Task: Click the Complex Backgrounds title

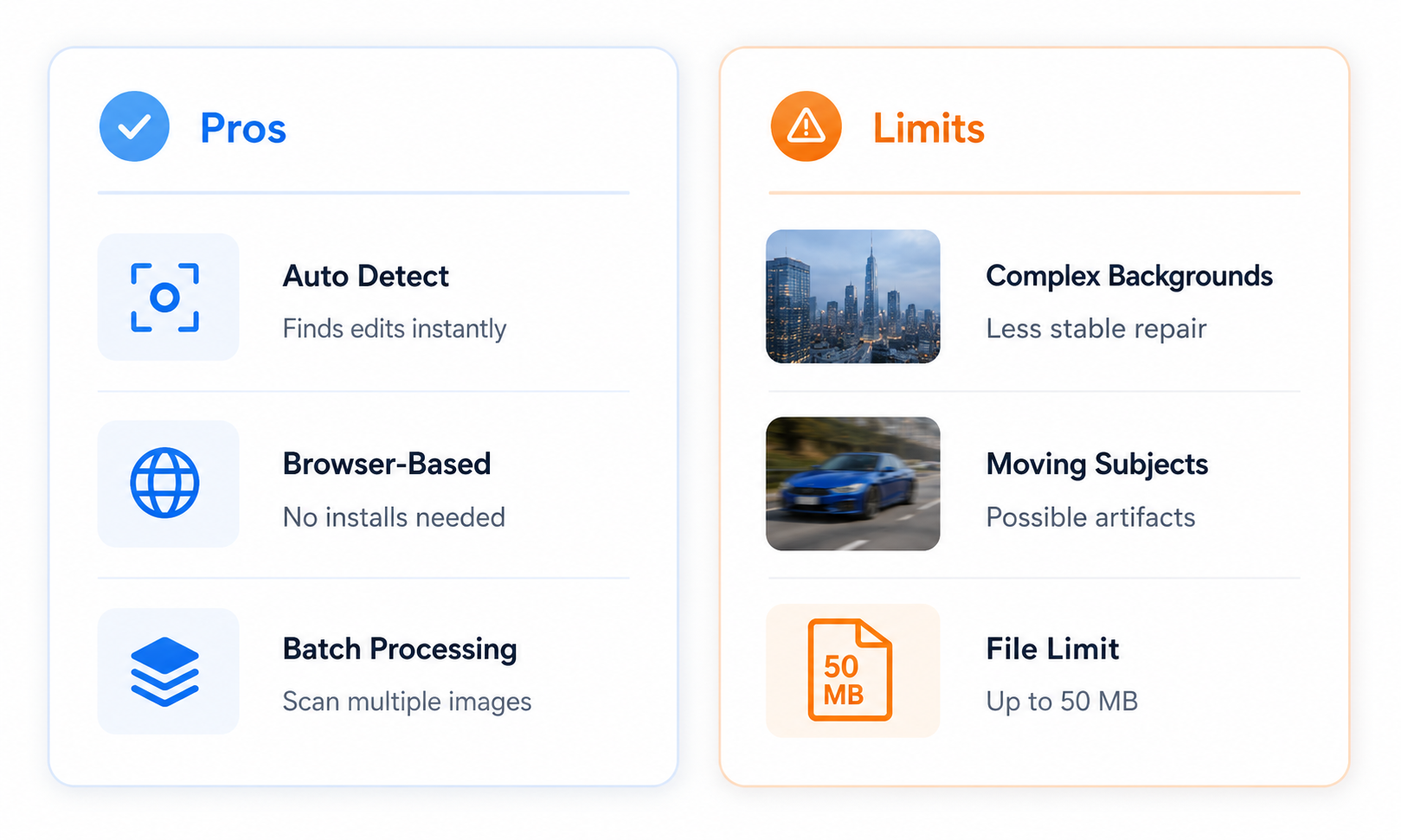Action: [1129, 276]
